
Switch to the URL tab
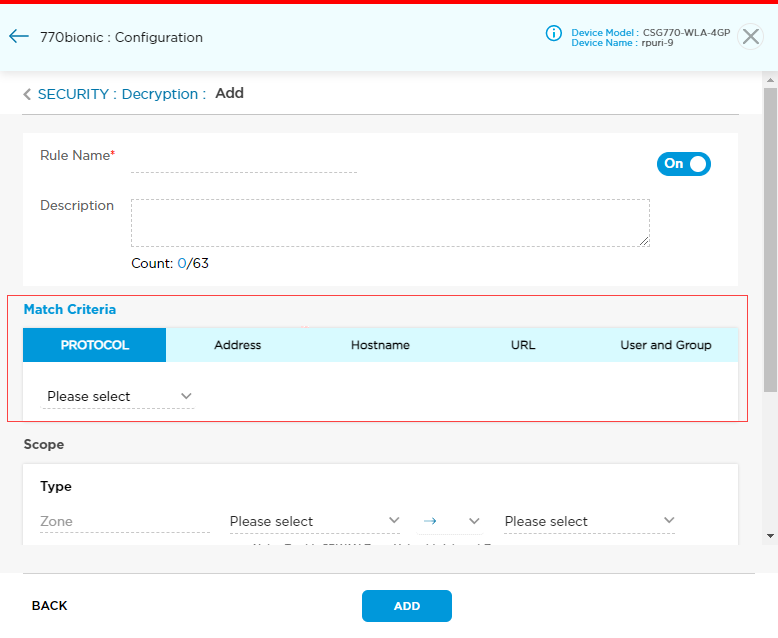pos(523,345)
